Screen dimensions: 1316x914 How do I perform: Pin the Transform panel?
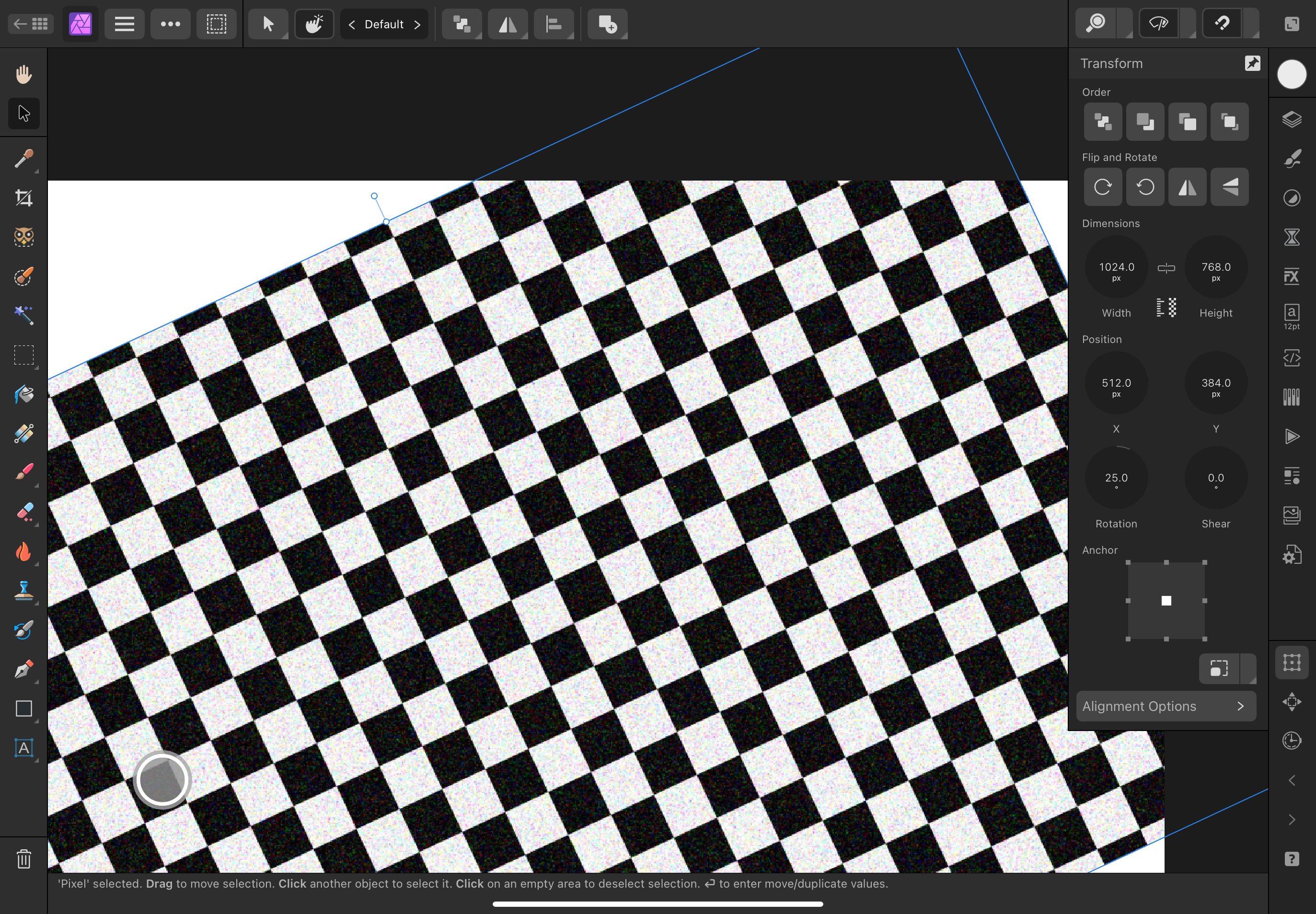pos(1252,63)
